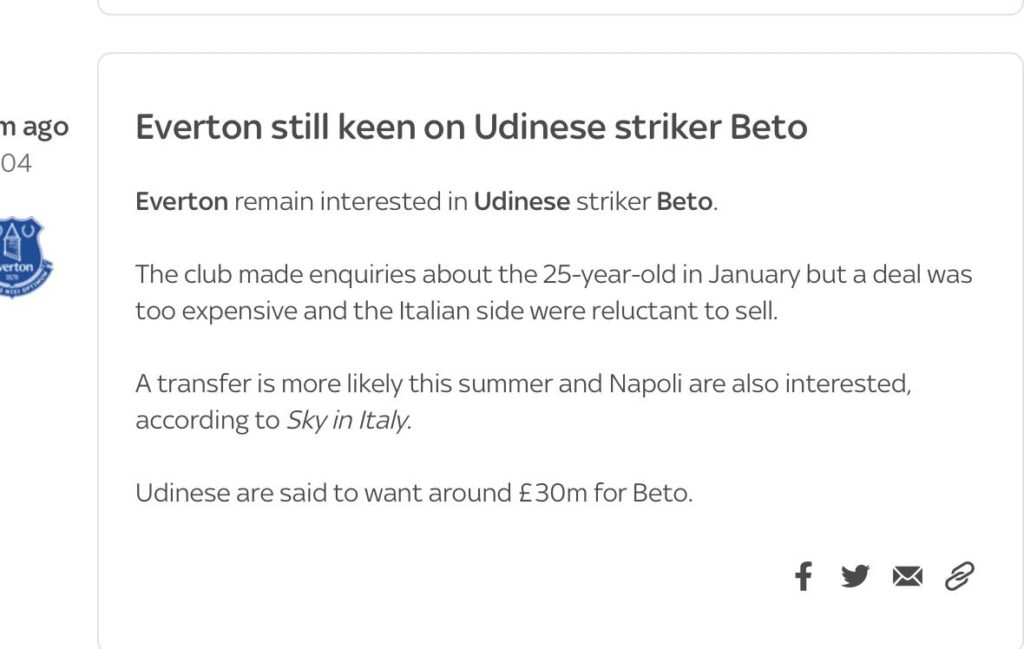Click the Everton club crest badge

coord(23,258)
